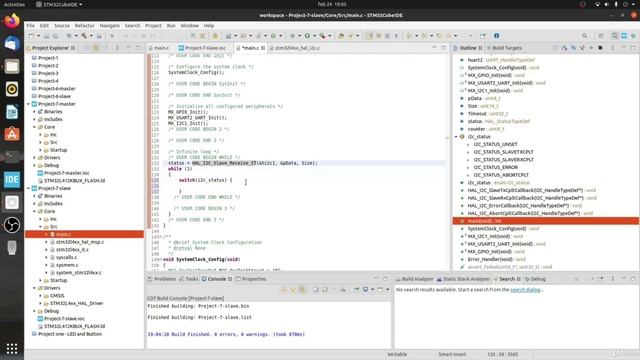The height and width of the screenshot is (360, 640).
Task: Click the Save icon in the main toolbar
Action: (47, 36)
